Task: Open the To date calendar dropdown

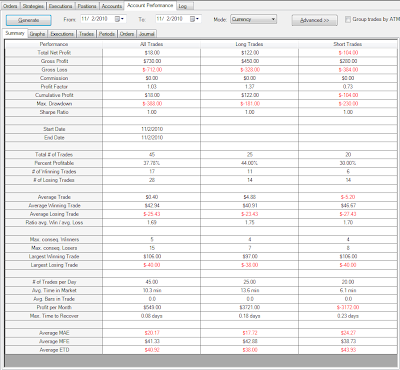Action: (x=194, y=19)
